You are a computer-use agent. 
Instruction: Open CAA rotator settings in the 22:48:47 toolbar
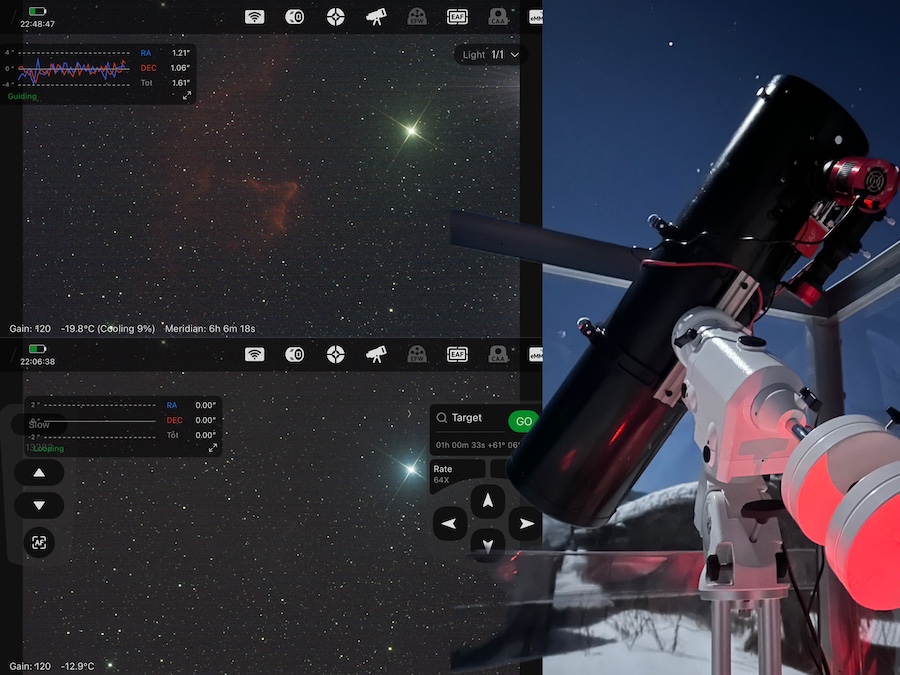point(498,17)
